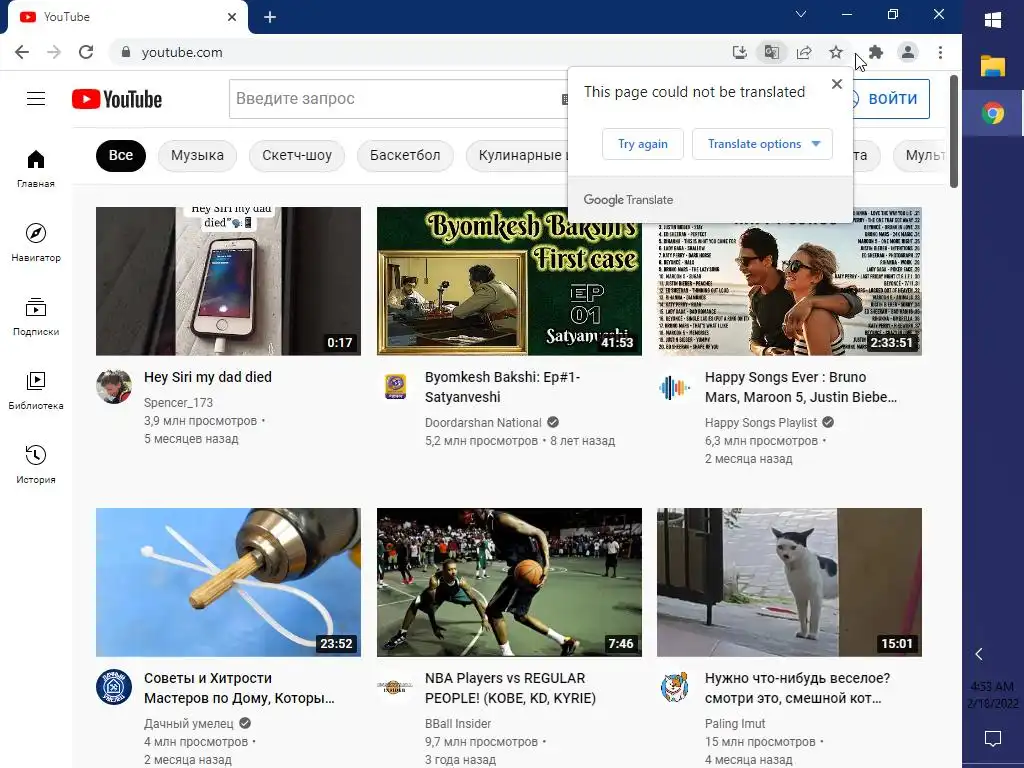Open the Chrome three-dot menu
1024x768 pixels.
click(940, 52)
